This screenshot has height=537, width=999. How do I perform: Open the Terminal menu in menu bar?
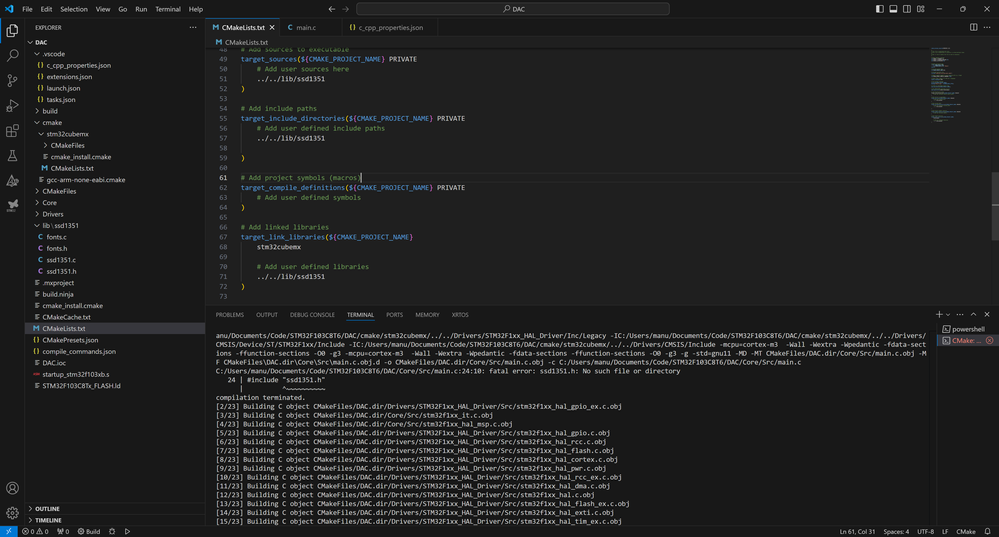pos(168,9)
